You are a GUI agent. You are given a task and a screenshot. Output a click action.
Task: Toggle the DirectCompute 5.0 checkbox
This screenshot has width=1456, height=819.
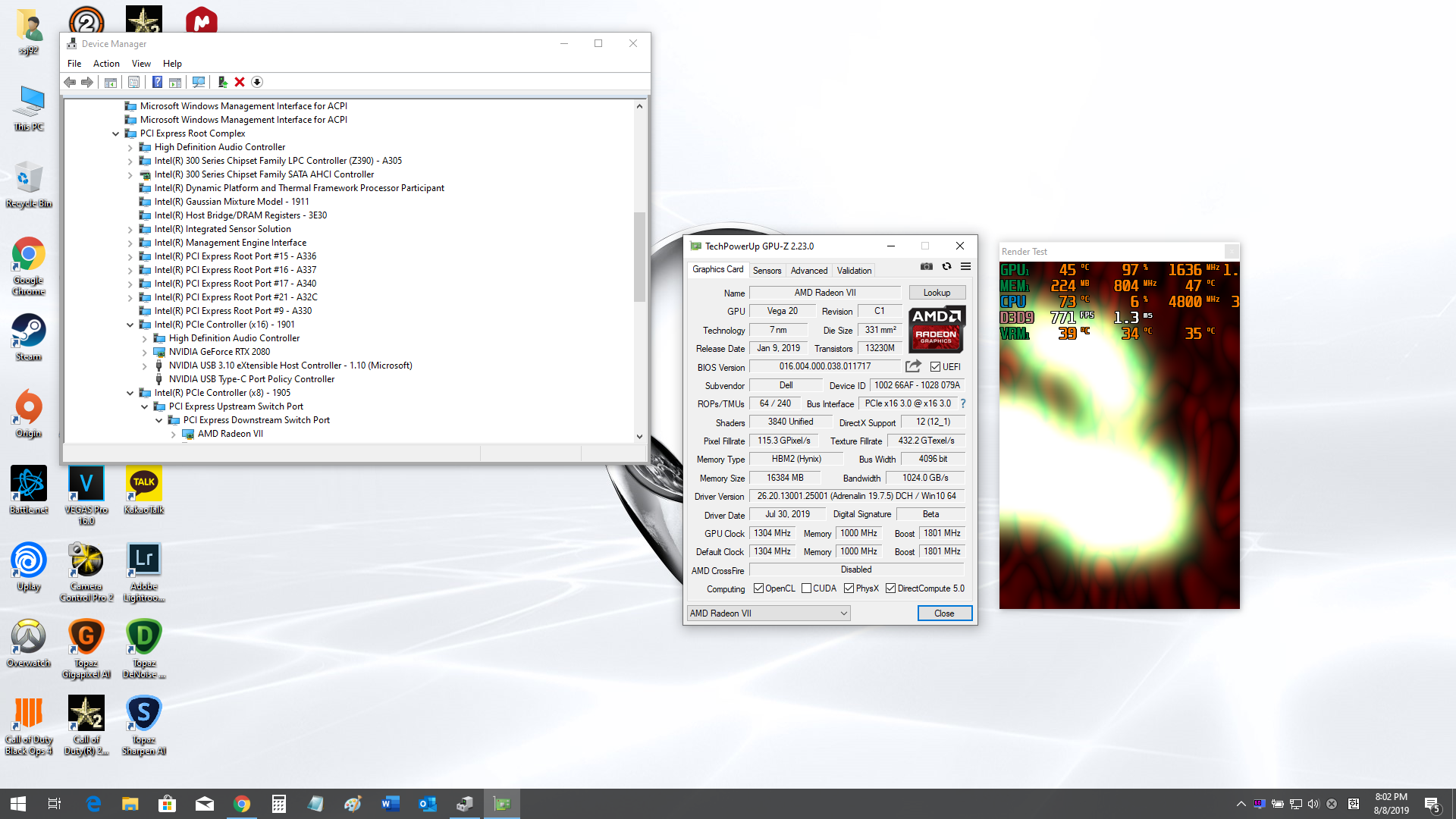[890, 588]
